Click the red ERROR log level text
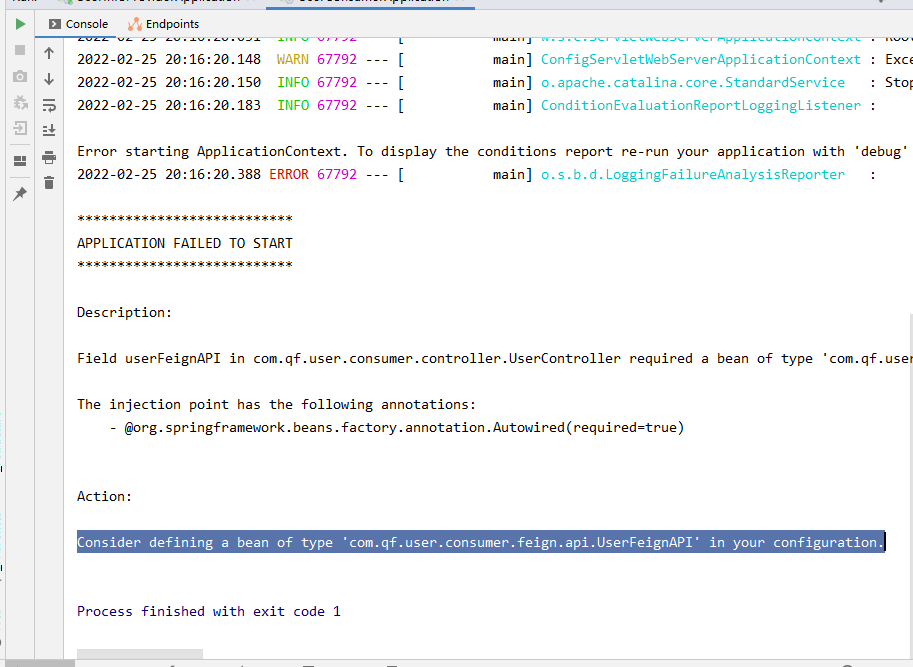Viewport: 913px width, 667px height. pos(289,175)
